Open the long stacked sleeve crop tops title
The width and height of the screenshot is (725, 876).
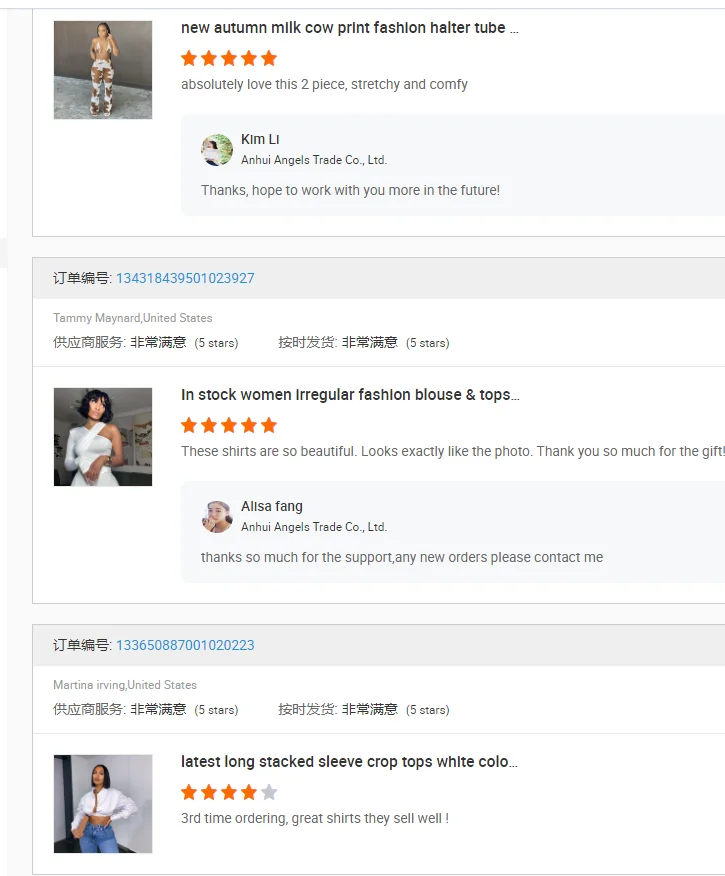point(349,762)
